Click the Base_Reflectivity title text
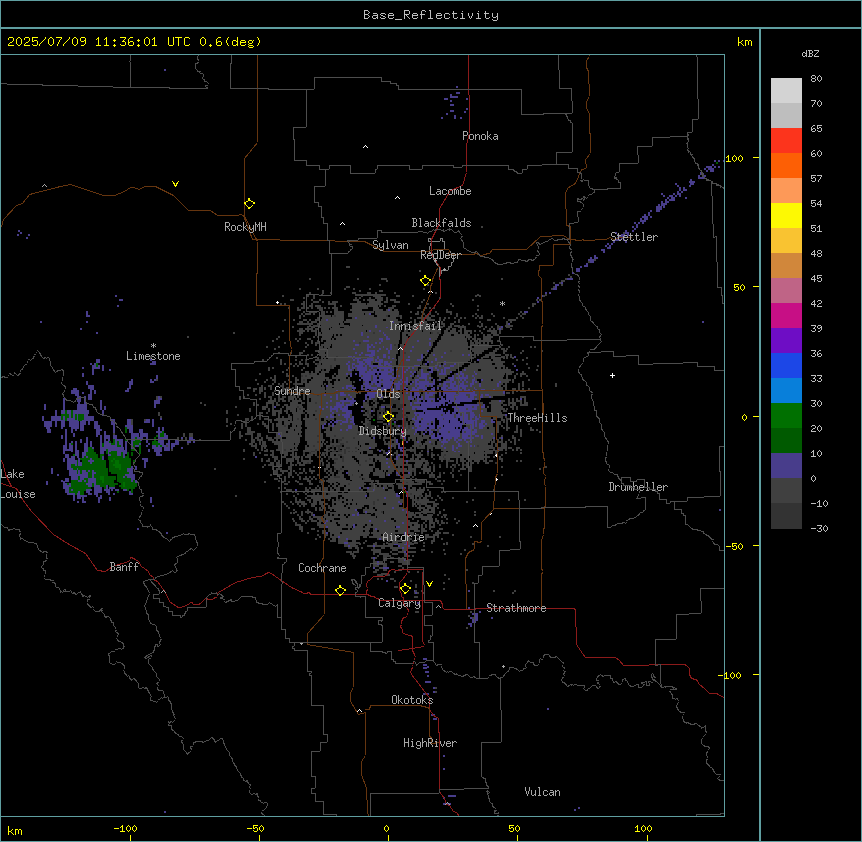Screen dimensions: 862x842 pyautogui.click(x=431, y=15)
